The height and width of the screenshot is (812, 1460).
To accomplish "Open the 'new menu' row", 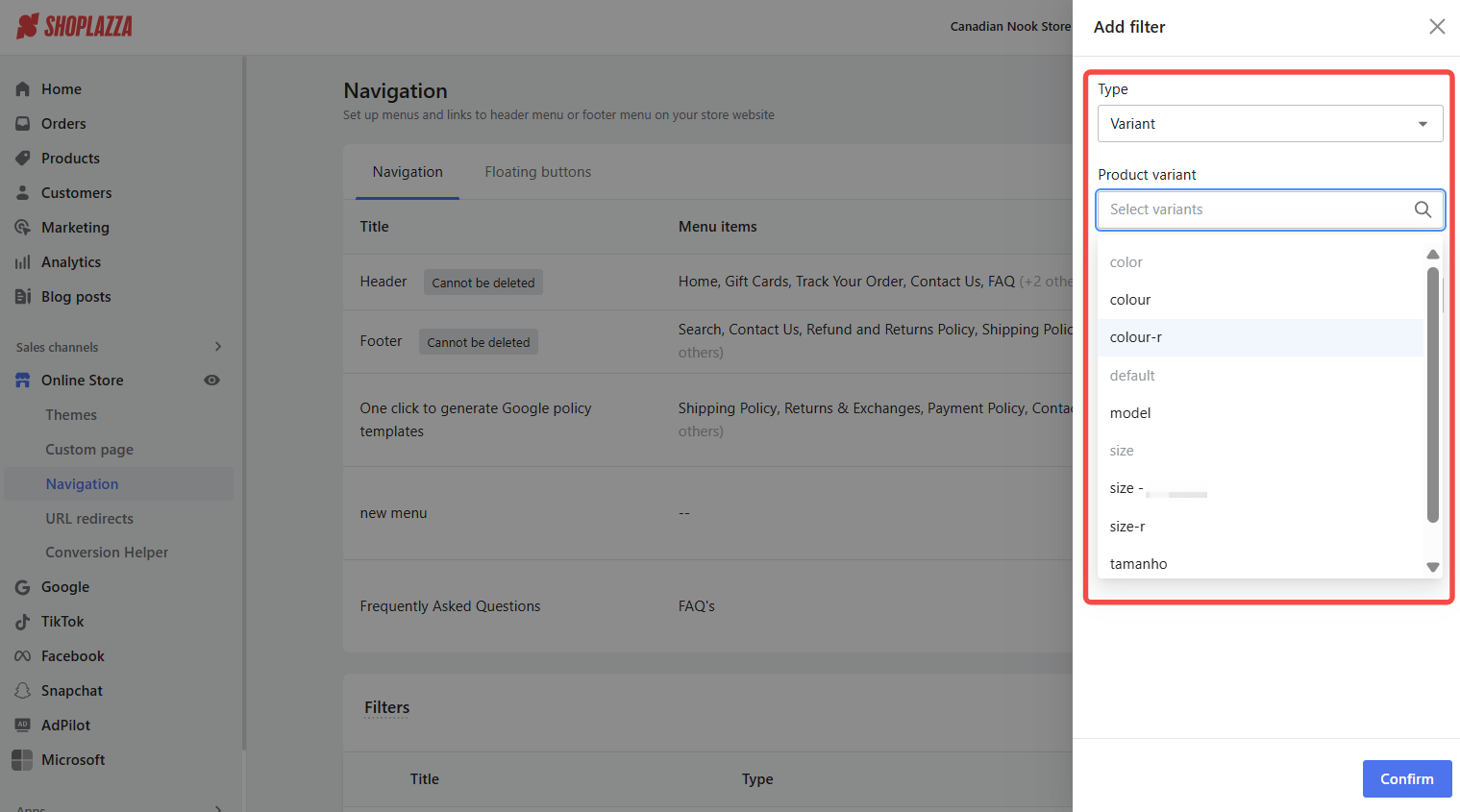I will pos(707,513).
